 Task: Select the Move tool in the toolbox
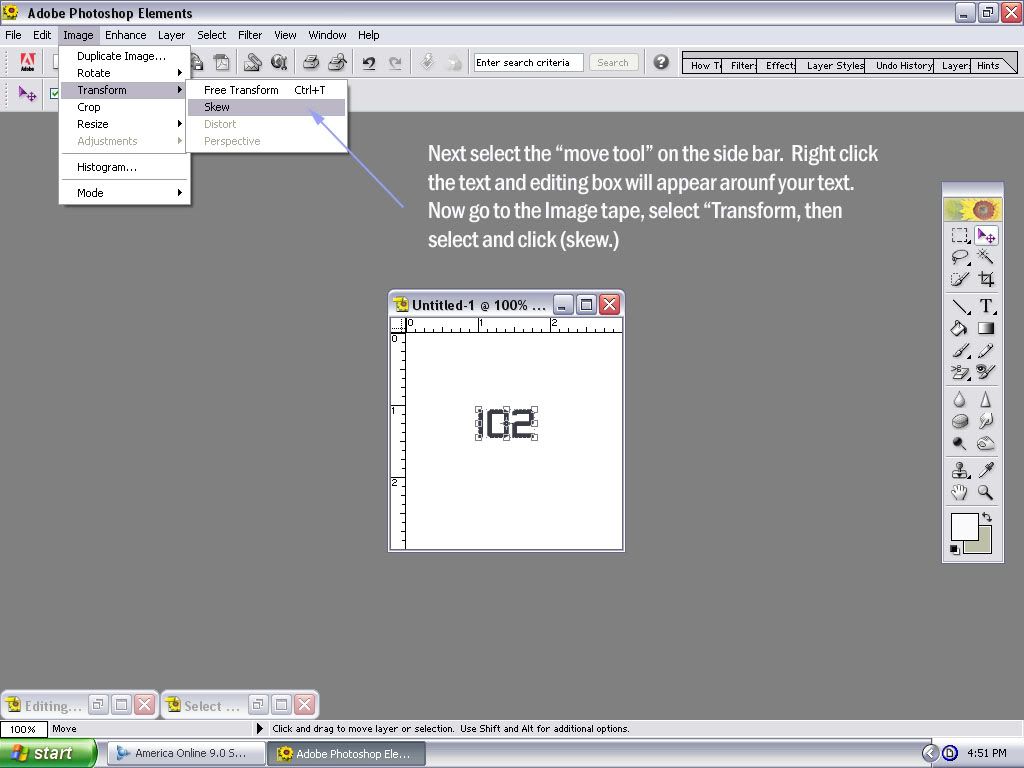click(986, 236)
